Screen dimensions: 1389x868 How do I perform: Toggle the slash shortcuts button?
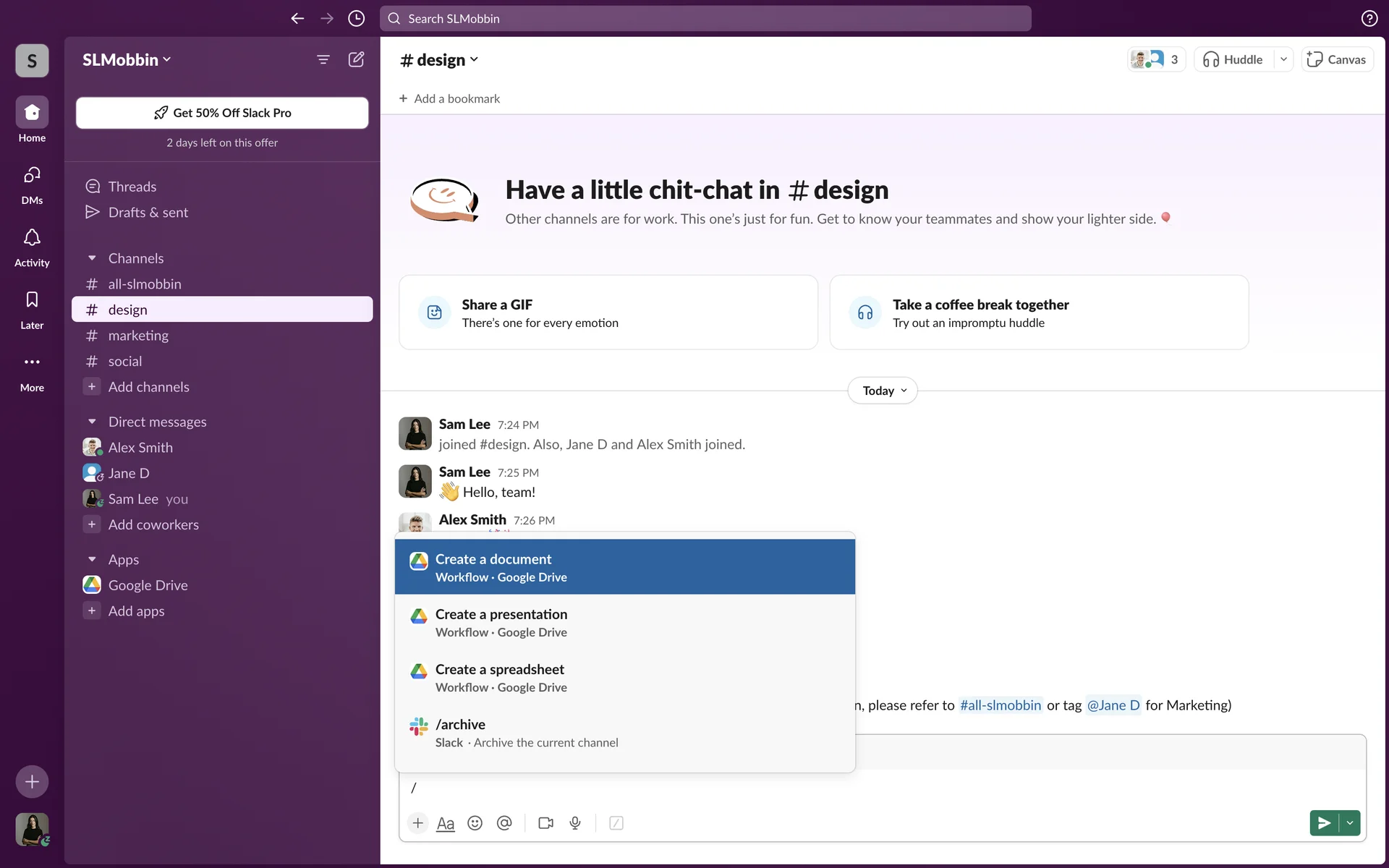(x=616, y=823)
